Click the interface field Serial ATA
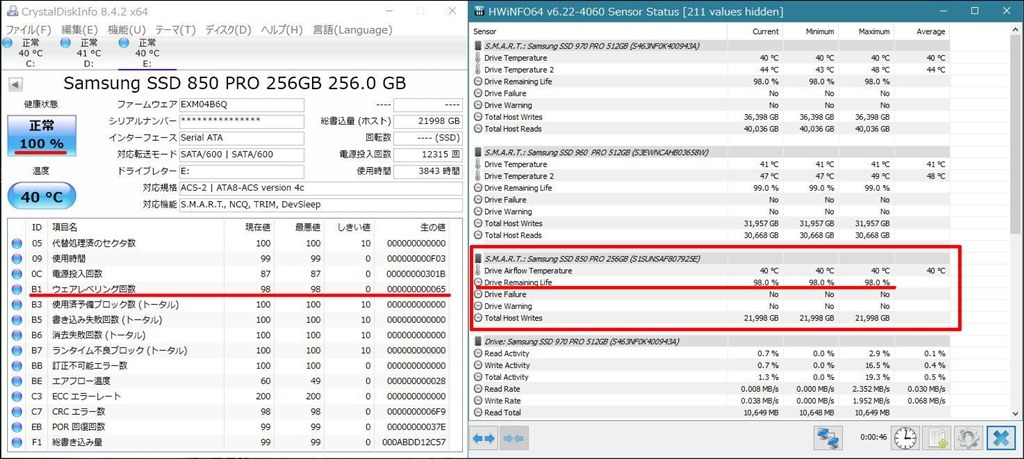The image size is (1024, 459). point(242,138)
